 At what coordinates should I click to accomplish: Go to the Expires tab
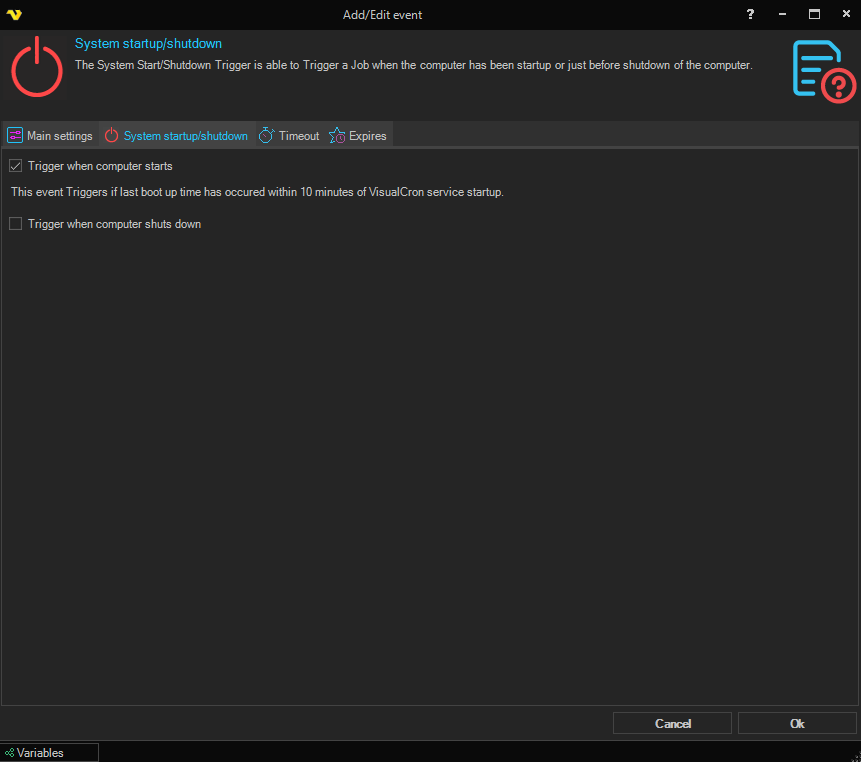(x=358, y=136)
